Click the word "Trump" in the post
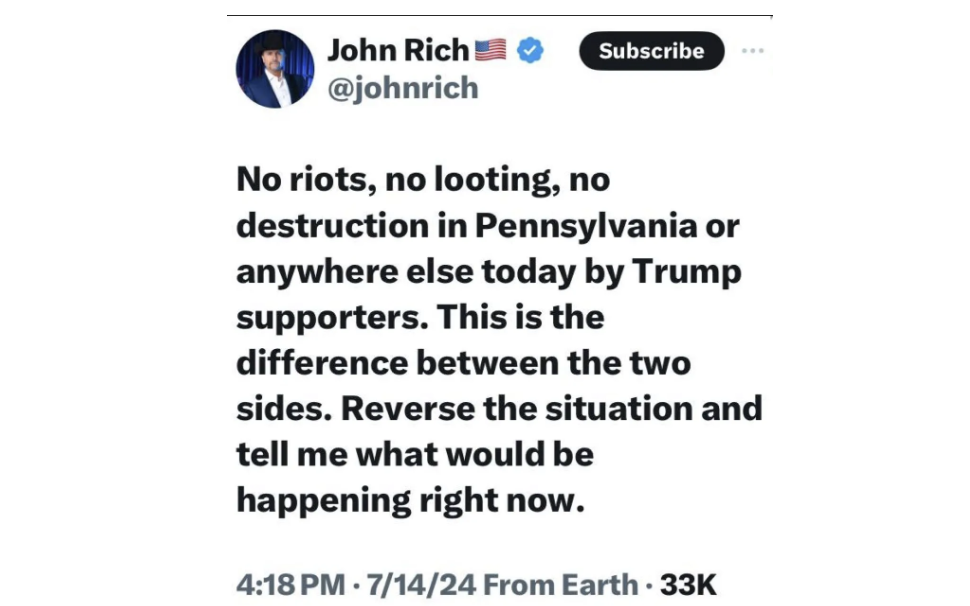The height and width of the screenshot is (606, 970). pyautogui.click(x=689, y=271)
